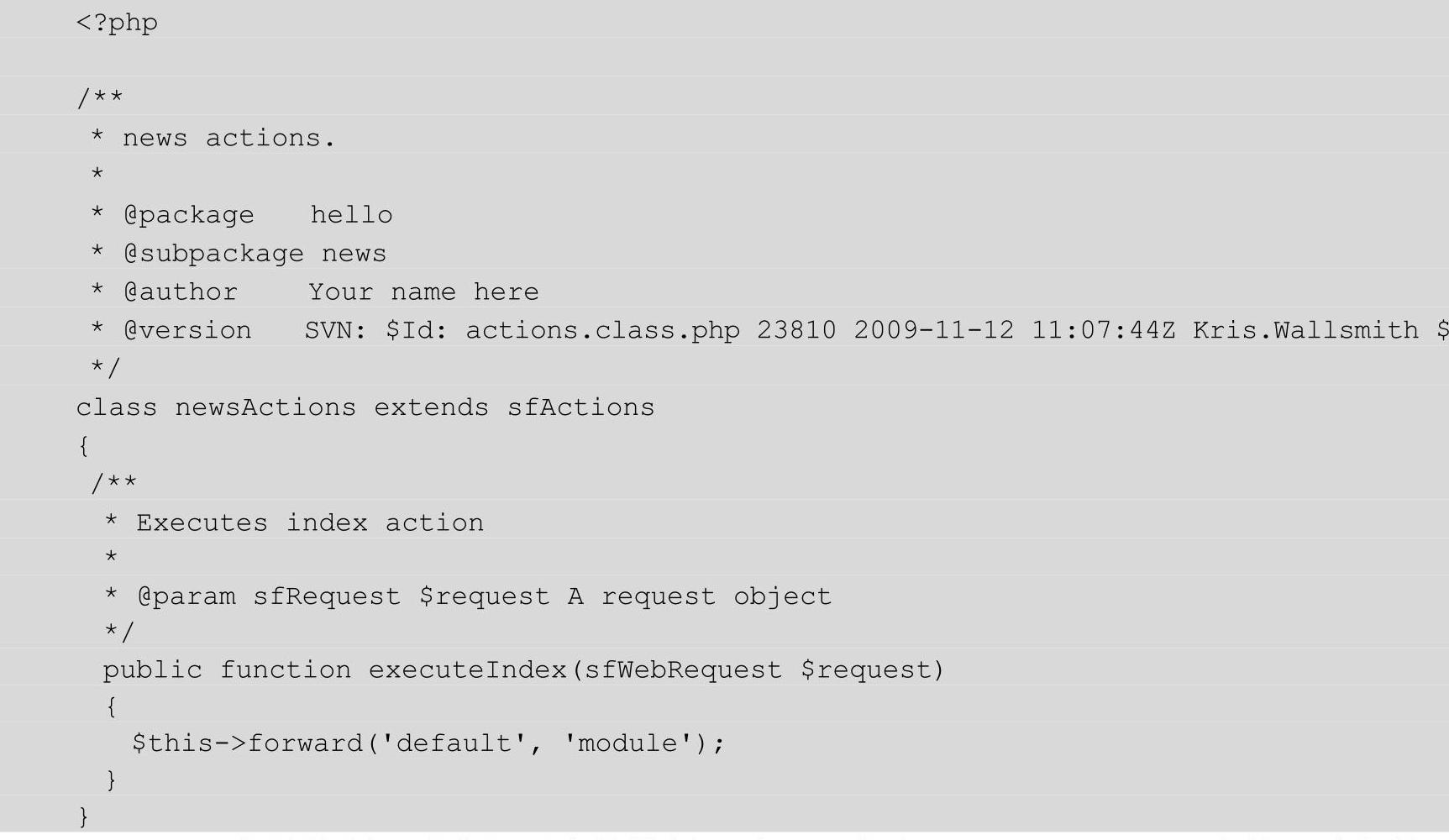Click the @param sfRequest annotation
This screenshot has height=840, width=1449.
pyautogui.click(x=269, y=596)
